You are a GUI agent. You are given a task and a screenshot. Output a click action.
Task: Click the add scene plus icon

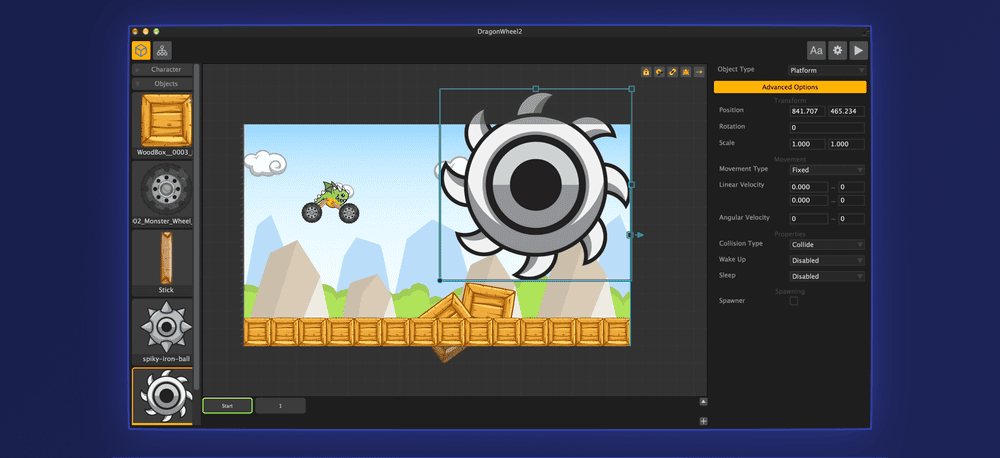pos(703,421)
